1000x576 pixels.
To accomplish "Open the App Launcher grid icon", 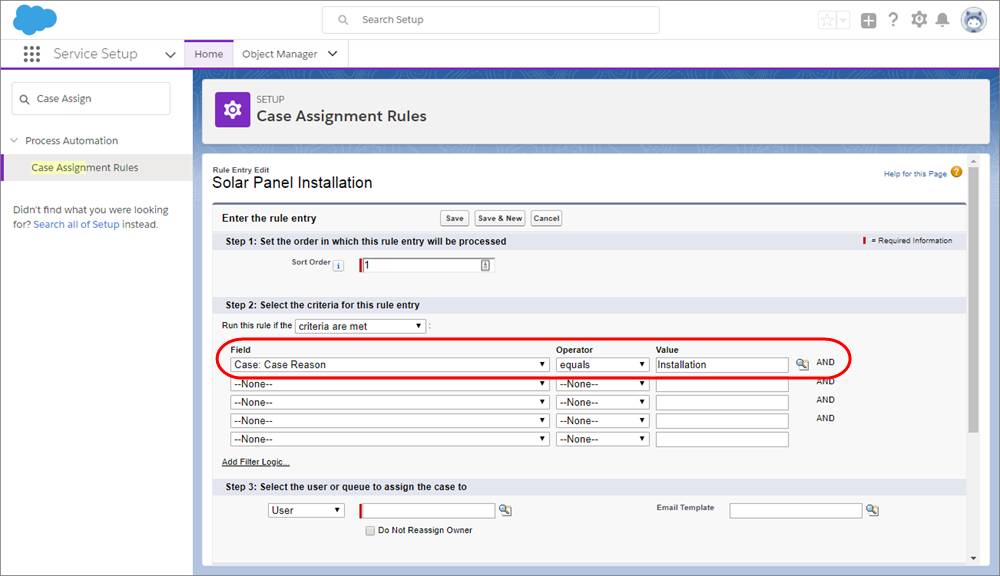I will click(x=32, y=54).
